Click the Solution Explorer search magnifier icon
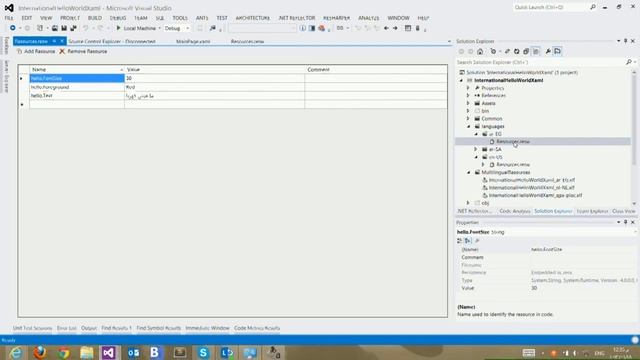 pos(629,62)
